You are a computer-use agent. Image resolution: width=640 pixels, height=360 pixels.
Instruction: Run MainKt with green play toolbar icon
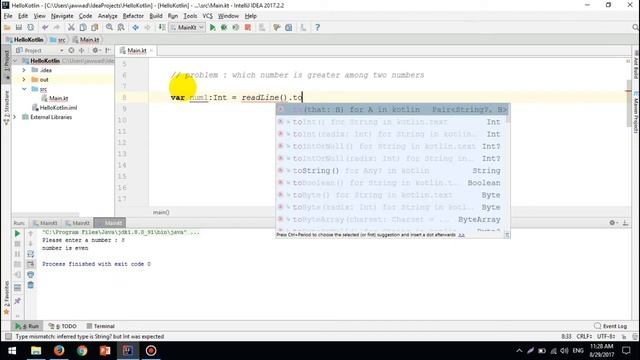click(x=212, y=27)
